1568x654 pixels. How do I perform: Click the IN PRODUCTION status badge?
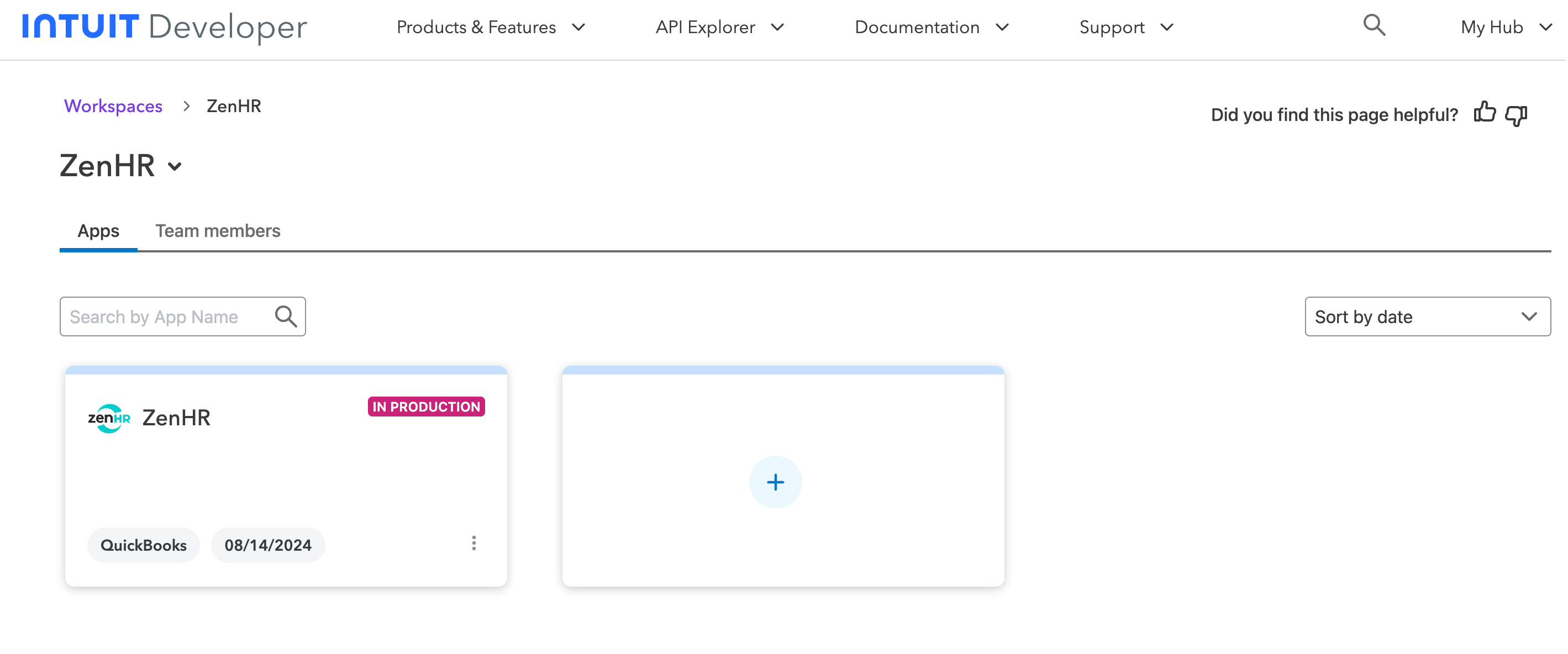tap(426, 407)
